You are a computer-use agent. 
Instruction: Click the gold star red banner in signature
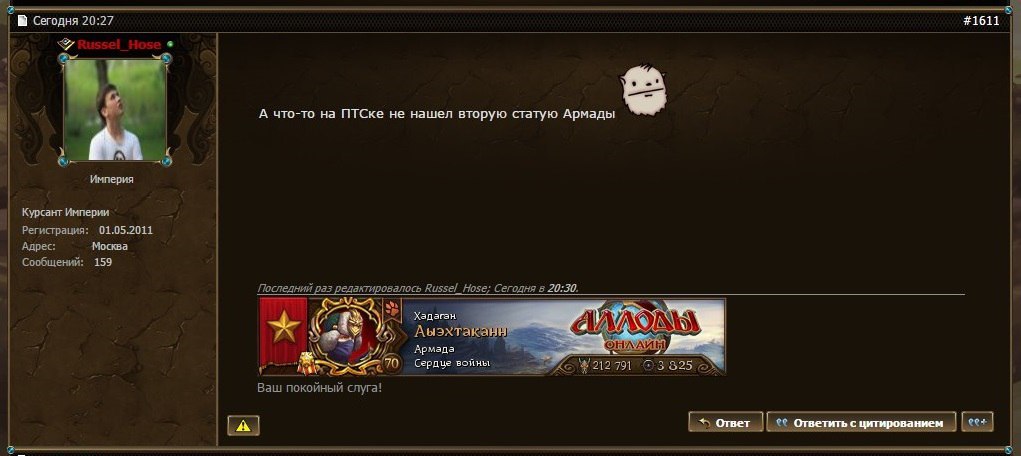coord(283,334)
